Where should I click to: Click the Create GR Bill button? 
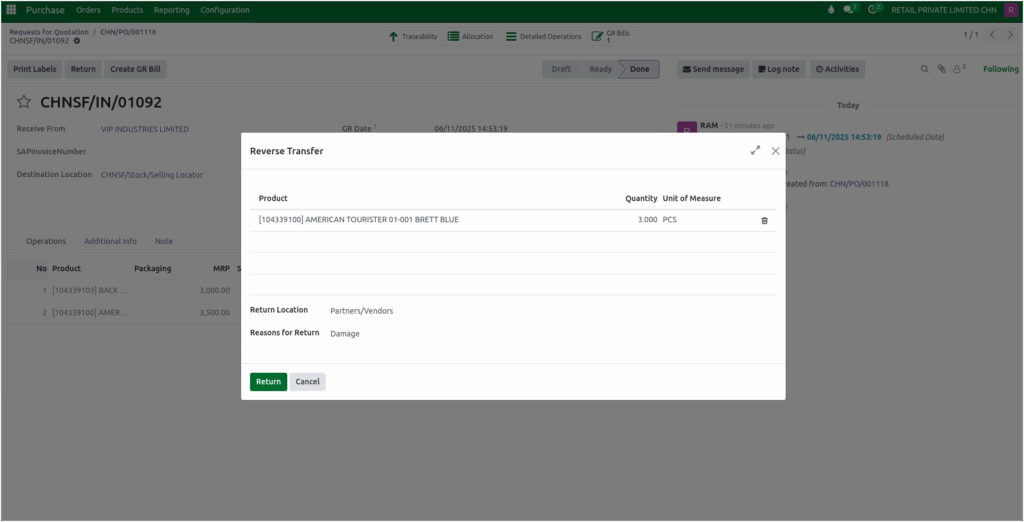pyautogui.click(x=135, y=69)
